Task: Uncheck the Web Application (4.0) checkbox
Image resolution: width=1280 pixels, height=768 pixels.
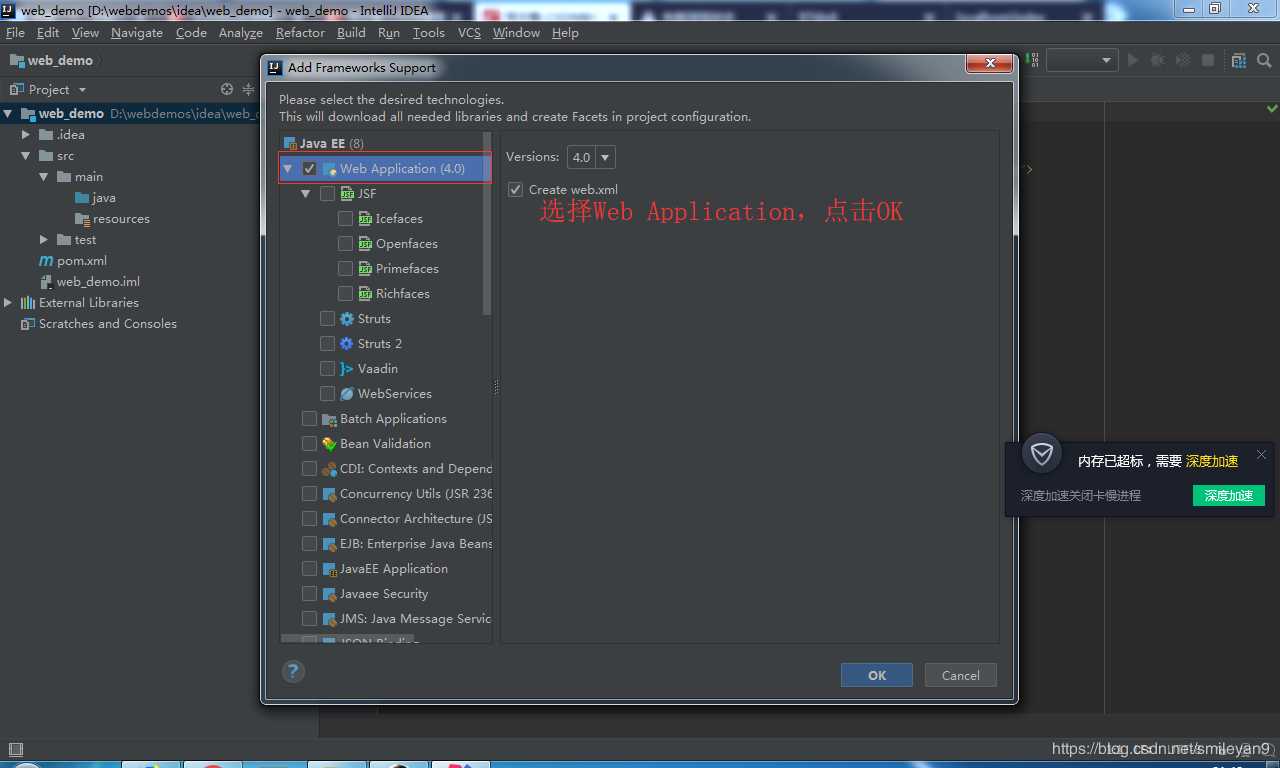Action: tap(309, 169)
